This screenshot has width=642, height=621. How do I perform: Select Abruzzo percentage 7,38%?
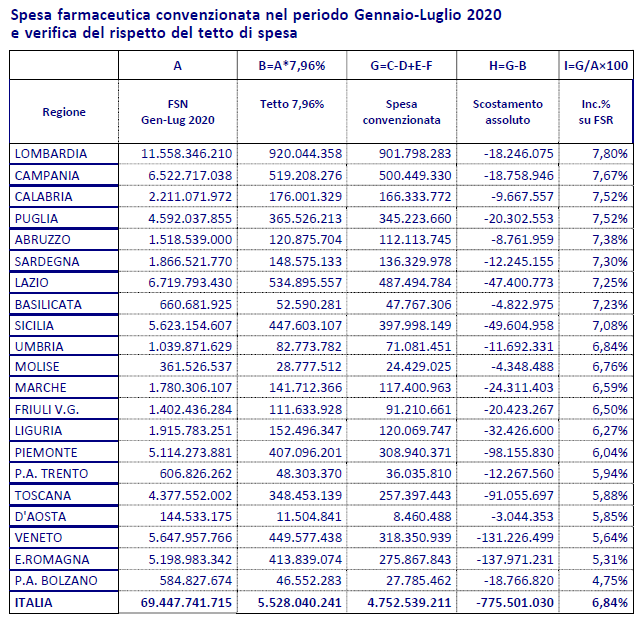tap(610, 239)
